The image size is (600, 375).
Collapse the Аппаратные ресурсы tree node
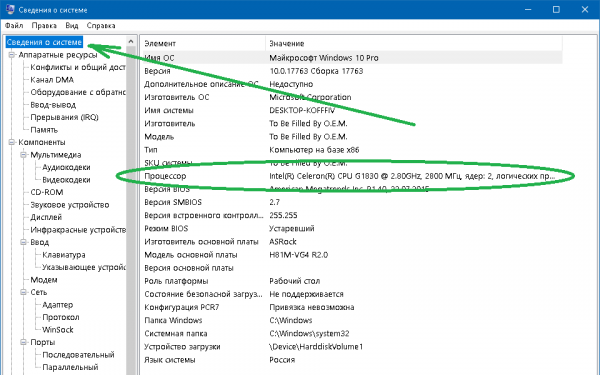tap(11, 55)
